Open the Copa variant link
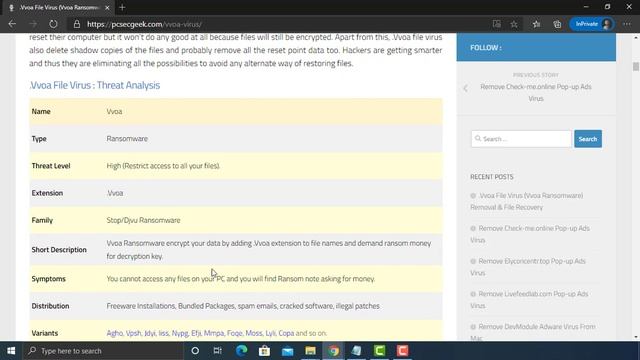Image resolution: width=640 pixels, height=360 pixels. [x=286, y=333]
